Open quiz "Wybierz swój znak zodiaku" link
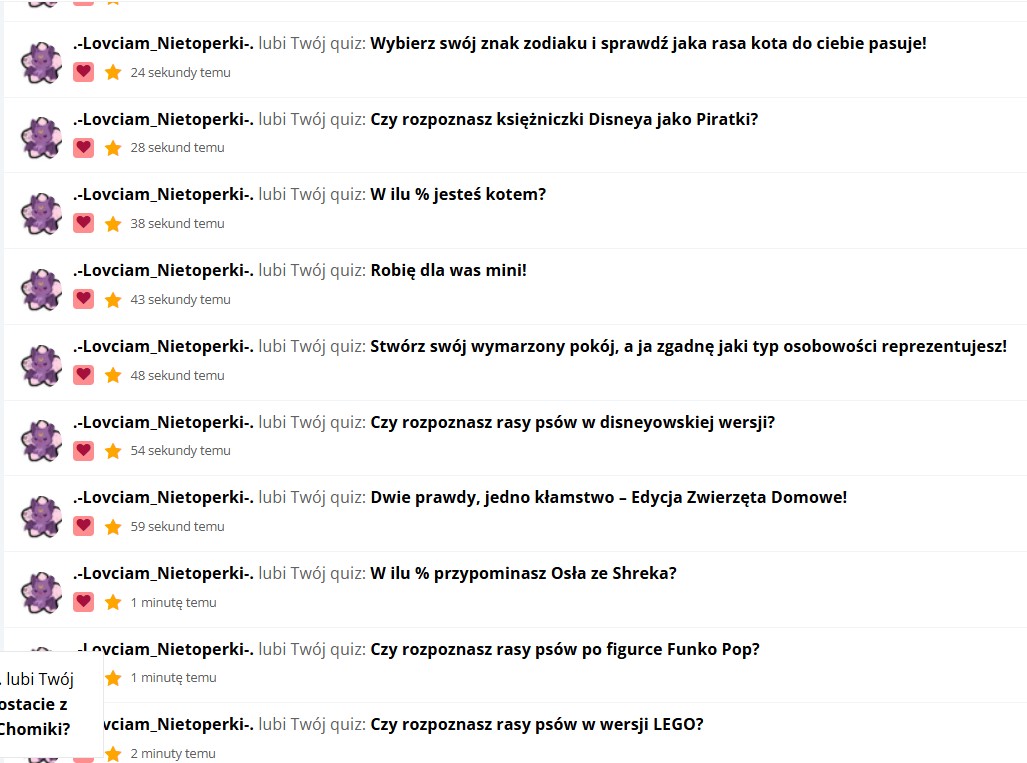Image resolution: width=1027 pixels, height=763 pixels. (648, 44)
